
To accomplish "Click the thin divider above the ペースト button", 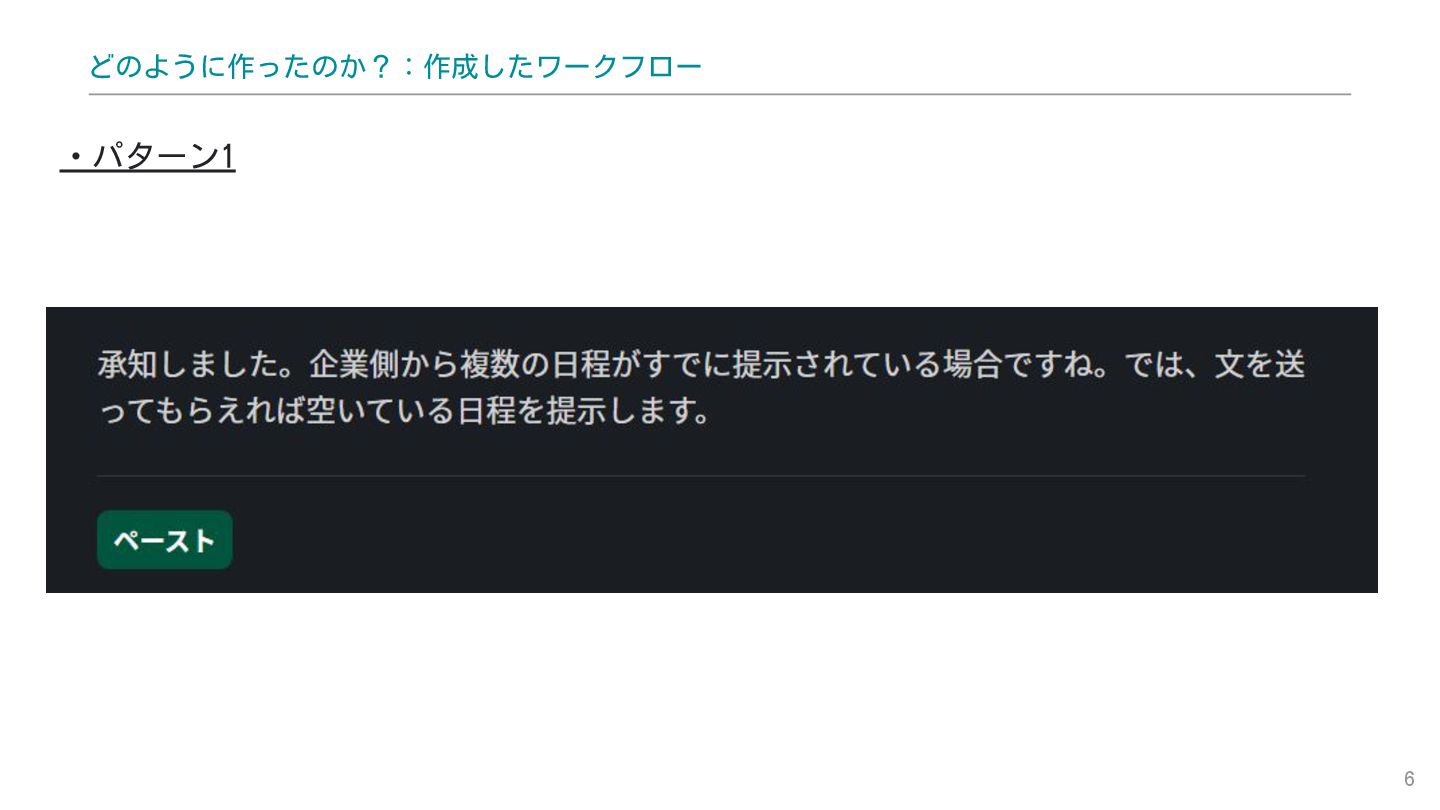I will [x=701, y=476].
